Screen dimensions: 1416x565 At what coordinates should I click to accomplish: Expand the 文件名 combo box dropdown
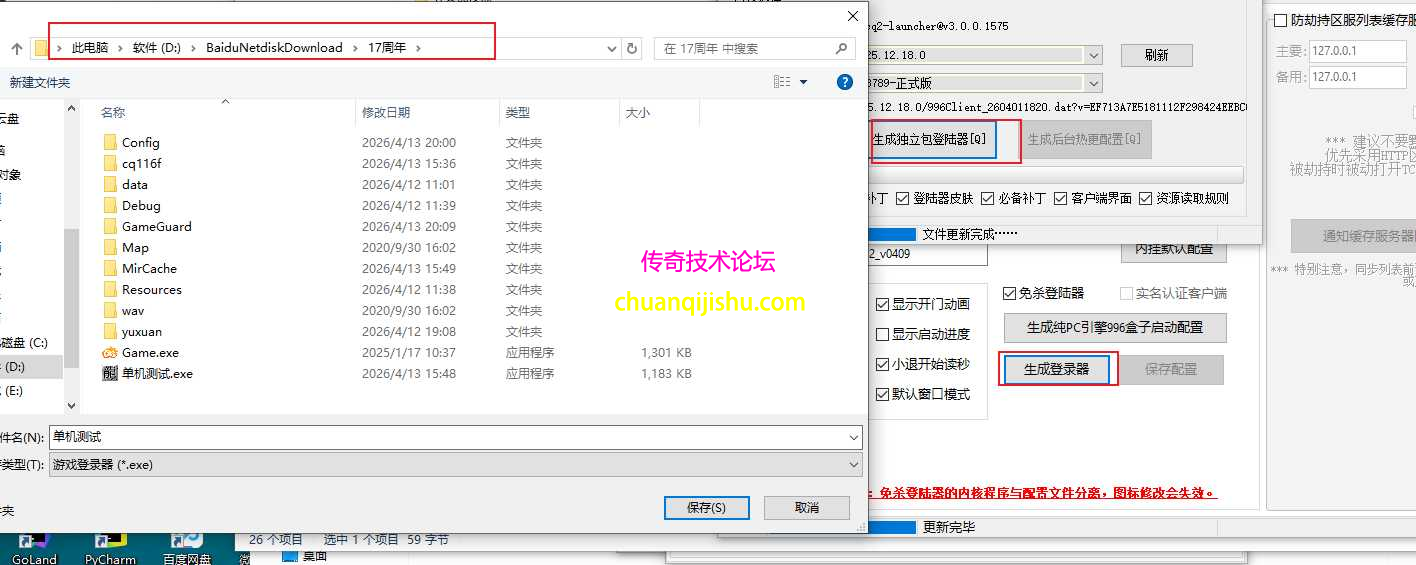point(853,437)
